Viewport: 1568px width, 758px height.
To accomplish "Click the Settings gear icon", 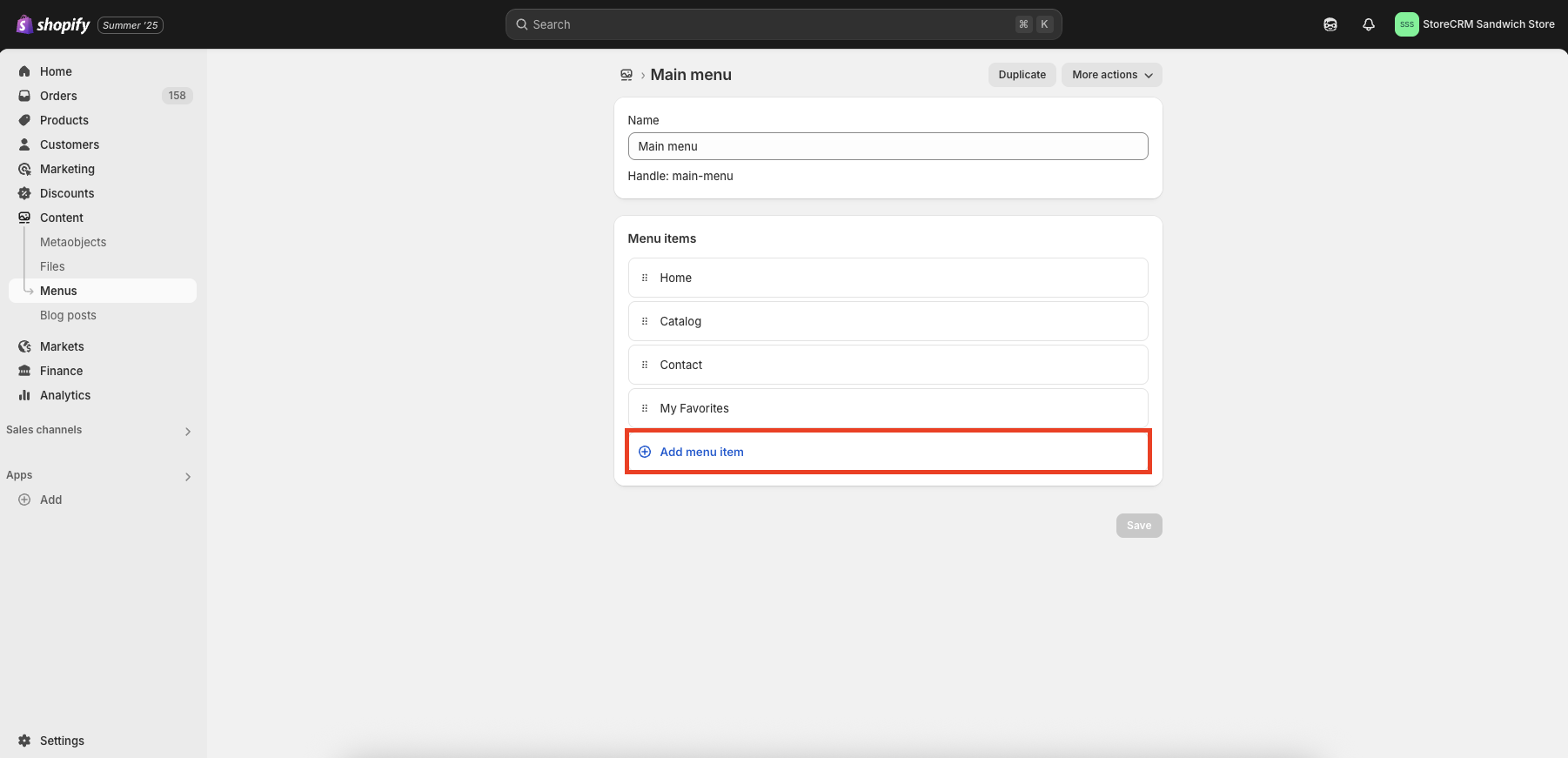I will [24, 741].
